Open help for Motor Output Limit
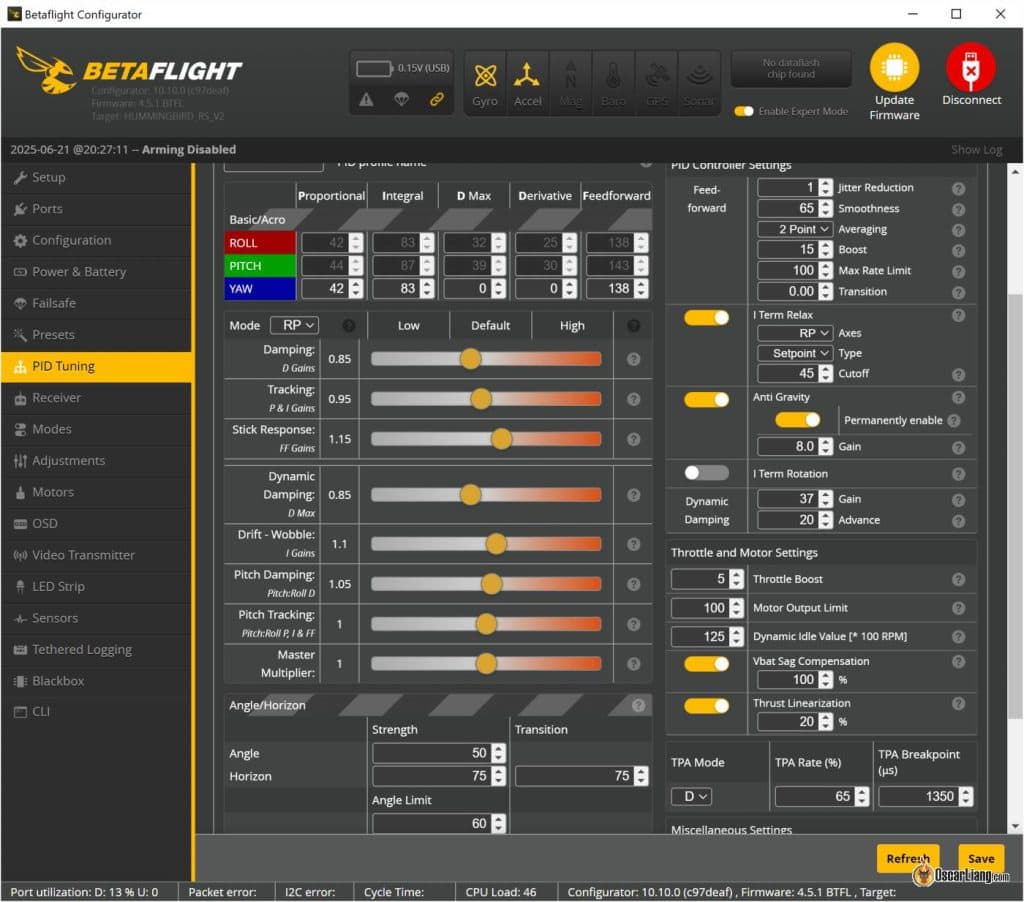 [x=958, y=608]
